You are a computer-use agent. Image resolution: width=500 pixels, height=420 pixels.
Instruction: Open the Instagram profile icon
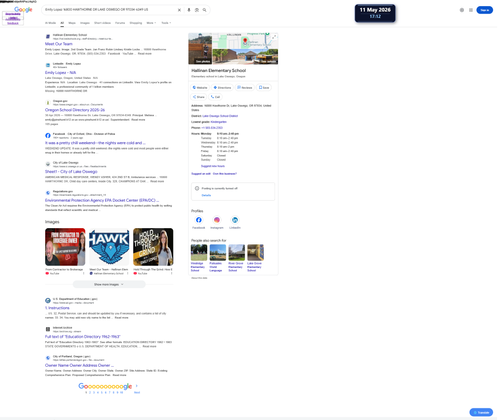217,220
